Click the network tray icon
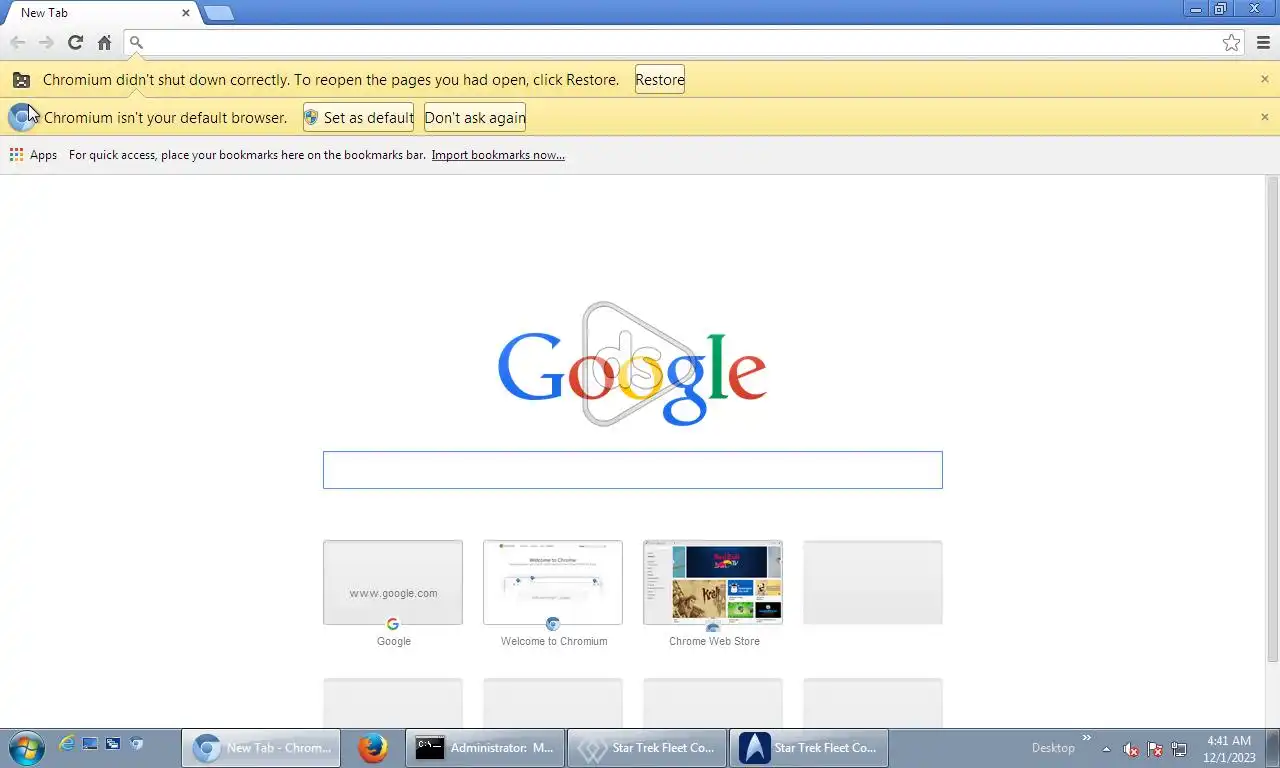1280x768 pixels. coord(1179,749)
